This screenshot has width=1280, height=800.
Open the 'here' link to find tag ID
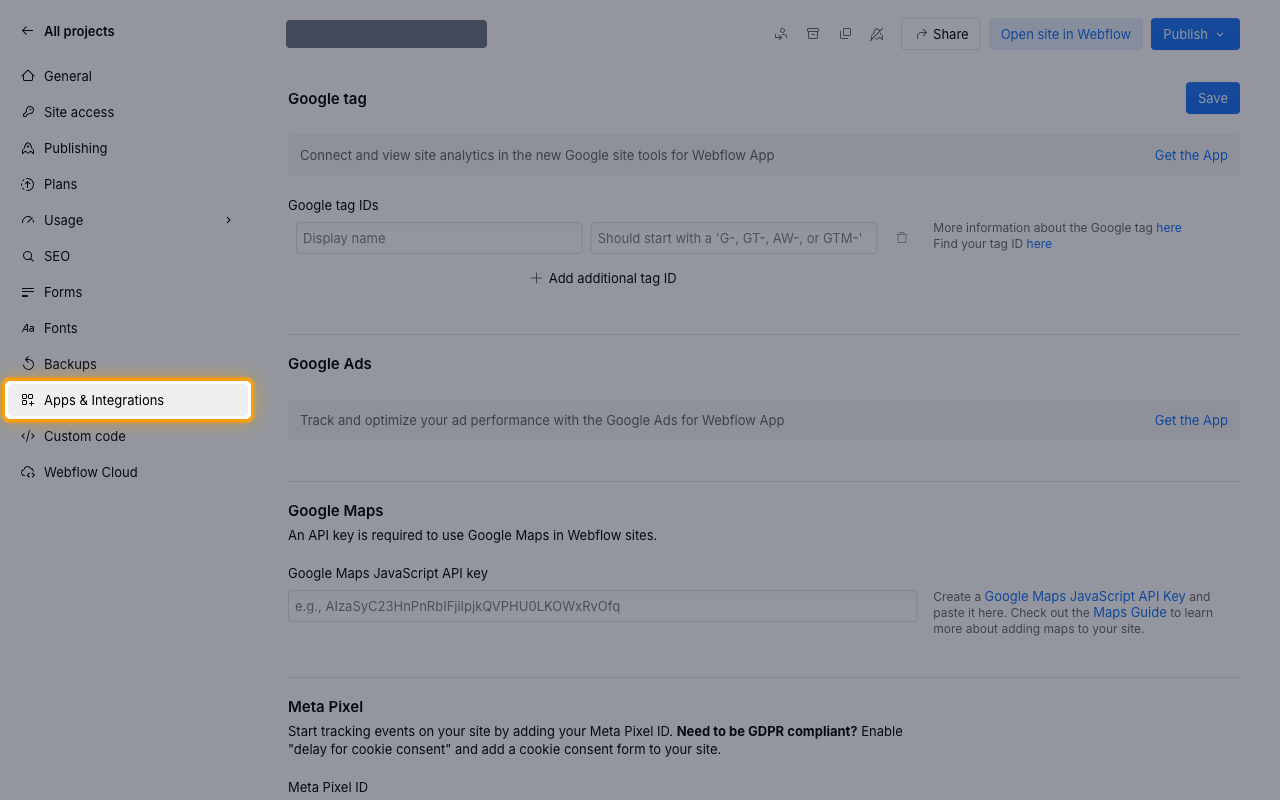click(x=1039, y=244)
